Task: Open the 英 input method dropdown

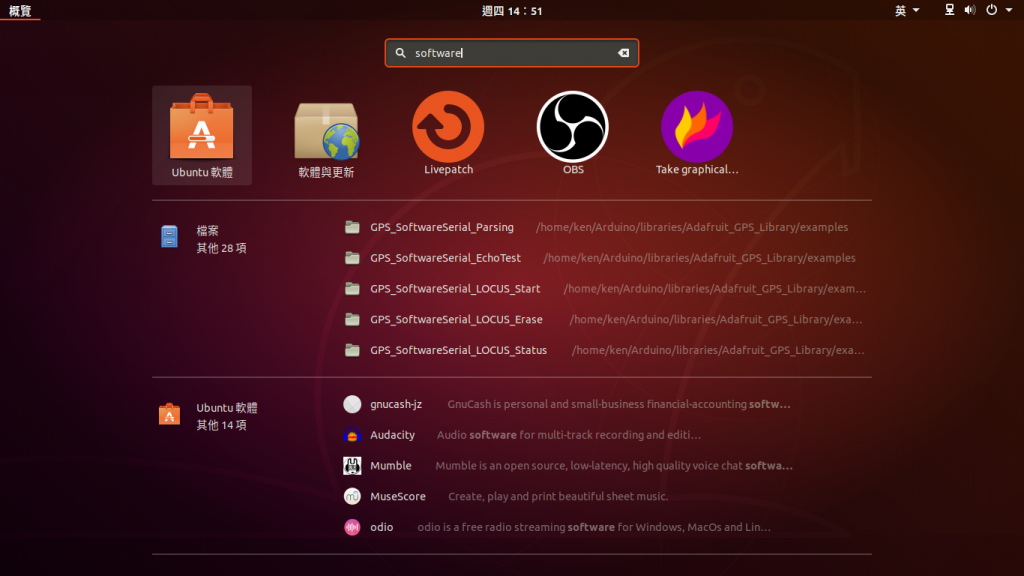Action: click(907, 10)
